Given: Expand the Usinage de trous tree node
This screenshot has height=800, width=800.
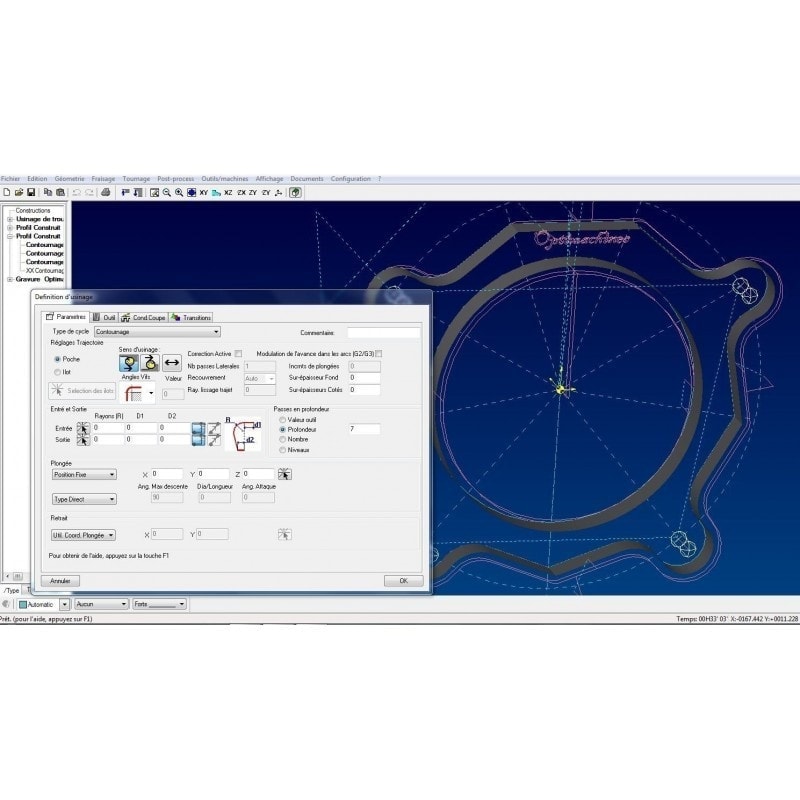Looking at the screenshot, I should pos(10,219).
